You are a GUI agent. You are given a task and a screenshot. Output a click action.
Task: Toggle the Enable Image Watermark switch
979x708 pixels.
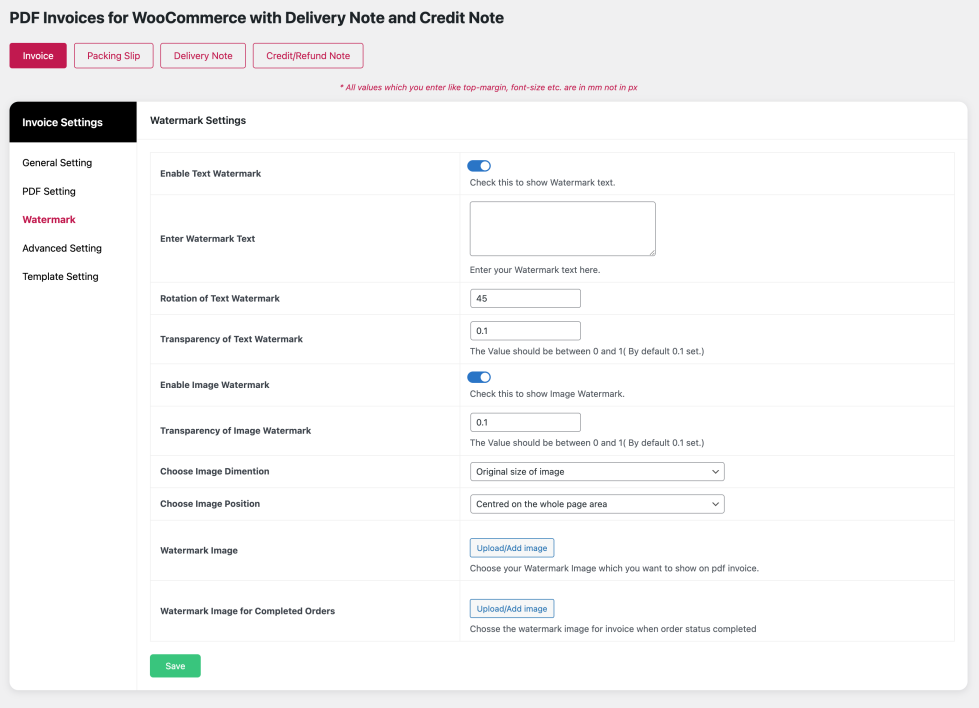click(479, 377)
